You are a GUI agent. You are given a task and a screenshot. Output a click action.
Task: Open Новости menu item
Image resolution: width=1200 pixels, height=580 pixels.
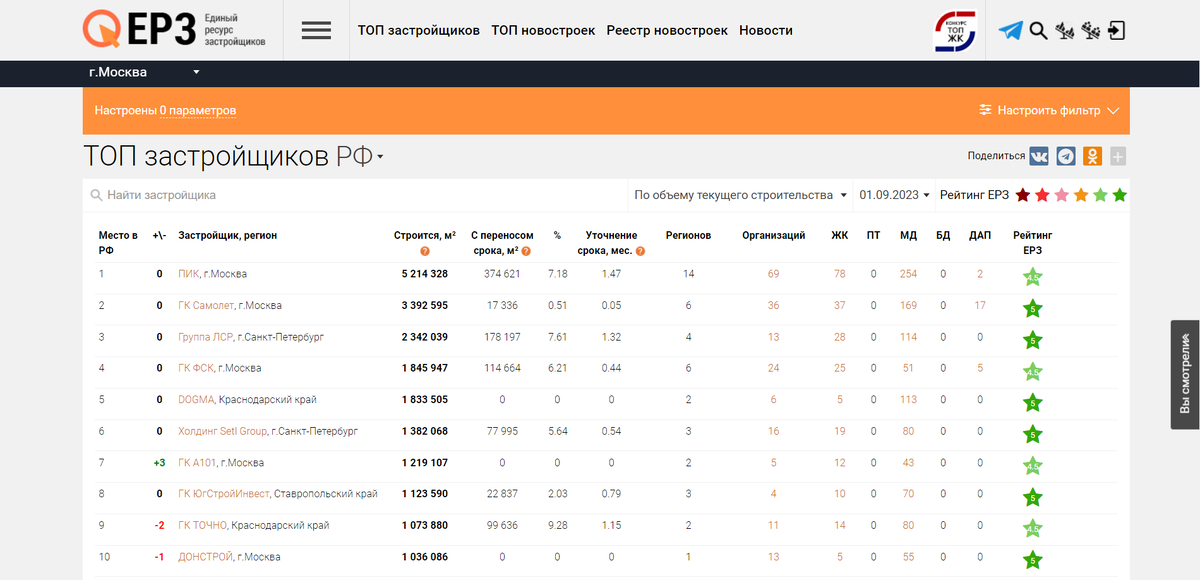pos(766,30)
